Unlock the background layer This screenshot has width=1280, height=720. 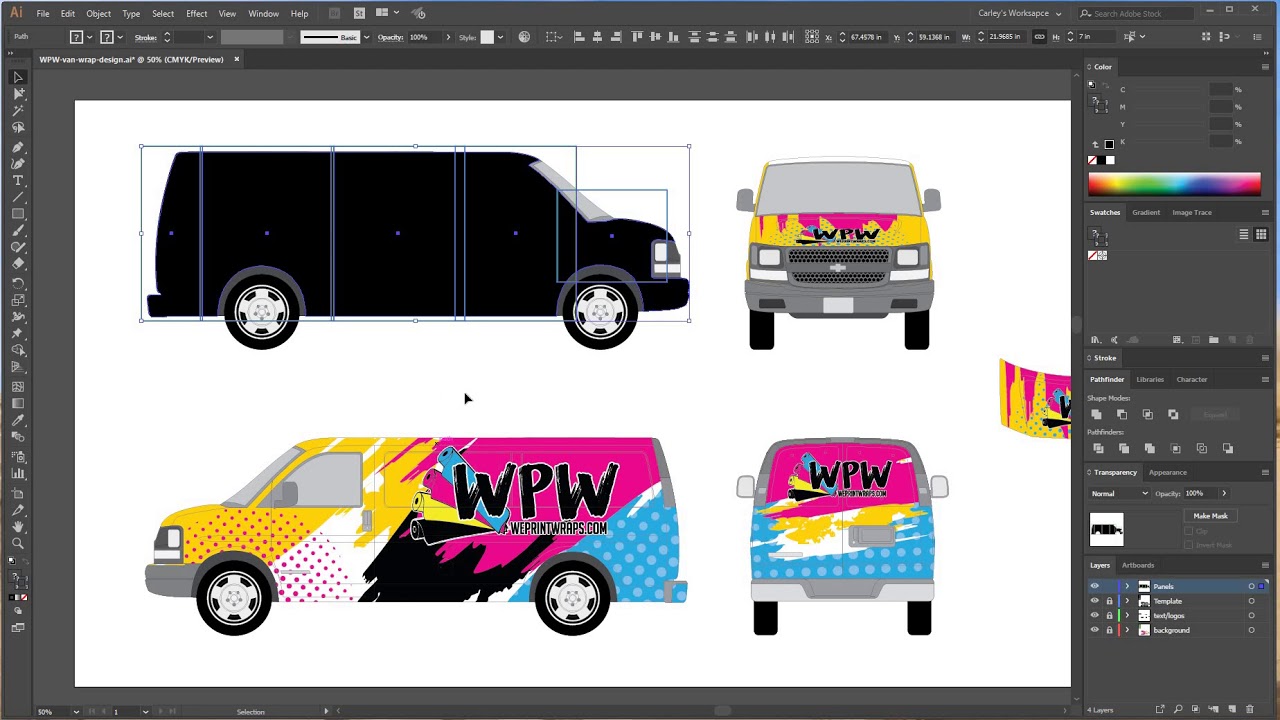click(x=1109, y=630)
